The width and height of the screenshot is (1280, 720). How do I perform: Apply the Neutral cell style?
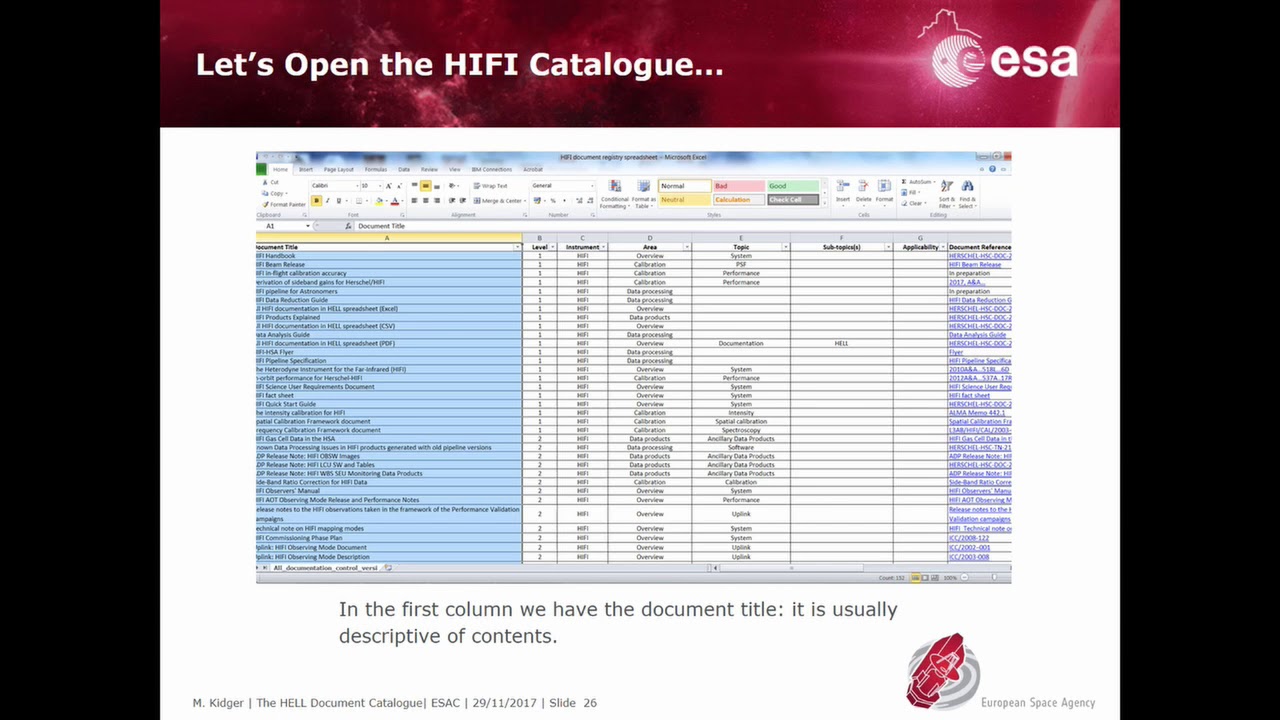(x=684, y=200)
